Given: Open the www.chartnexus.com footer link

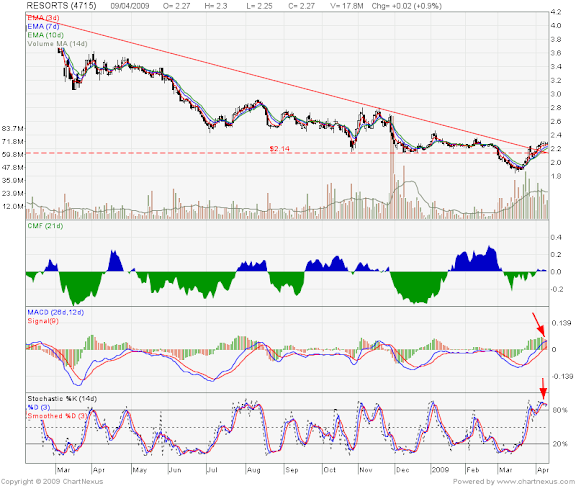Looking at the screenshot, I should pyautogui.click(x=535, y=481).
